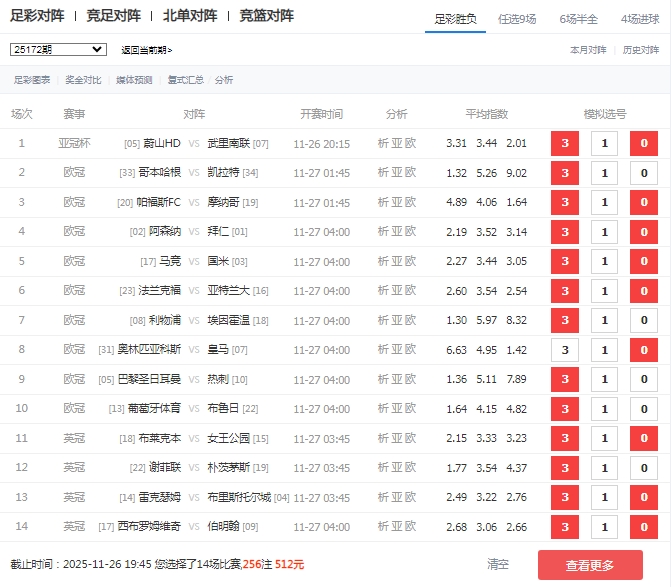This screenshot has height=587, width=671.
Task: Go to 竞足对阵 in the top navigation
Action: click(x=113, y=16)
